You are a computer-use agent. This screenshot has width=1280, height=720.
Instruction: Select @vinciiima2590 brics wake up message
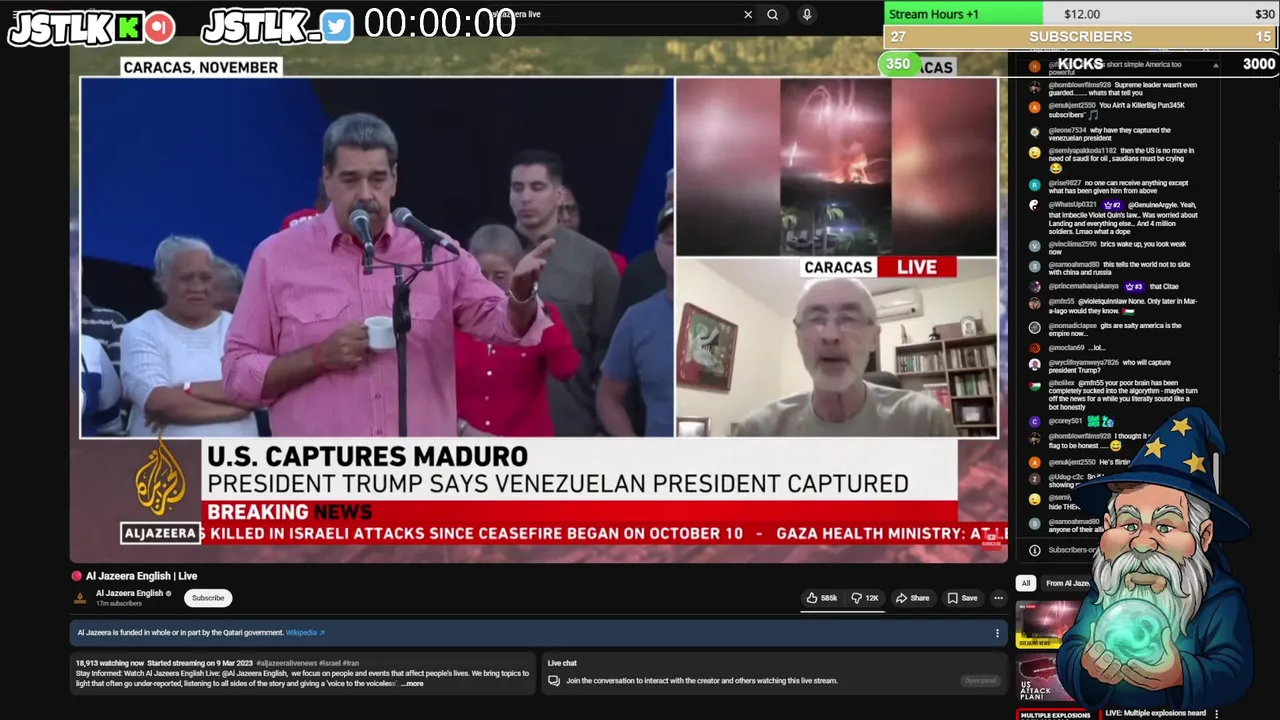(1118, 248)
